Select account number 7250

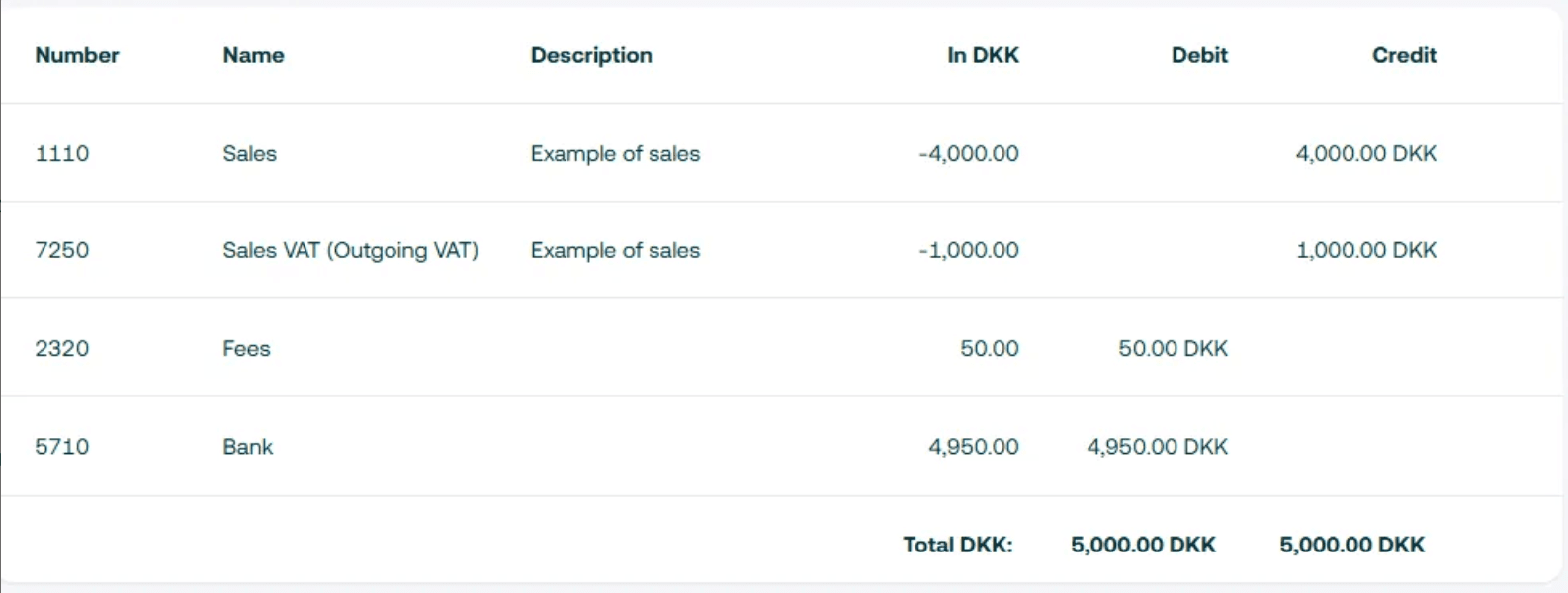[62, 250]
